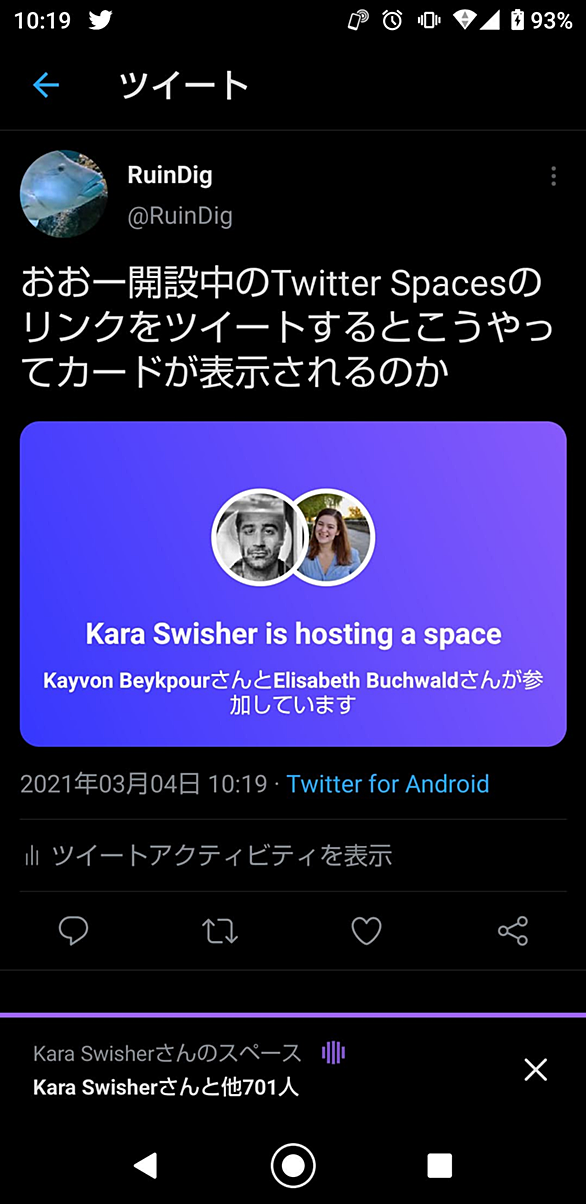
Task: Tap the blue back arrow
Action: 46,86
